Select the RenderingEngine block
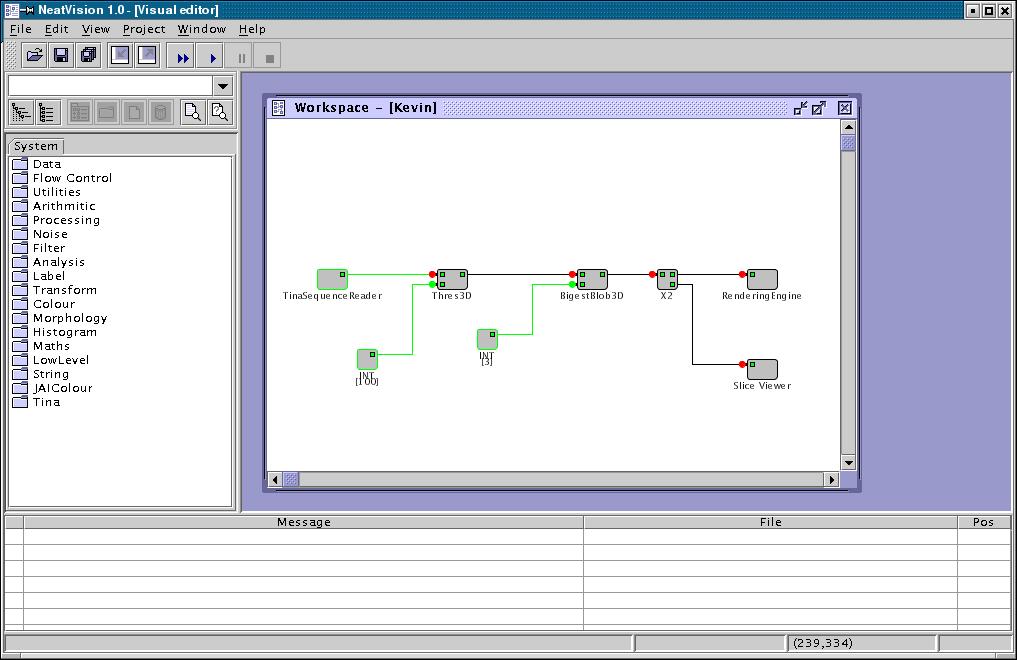 (762, 279)
